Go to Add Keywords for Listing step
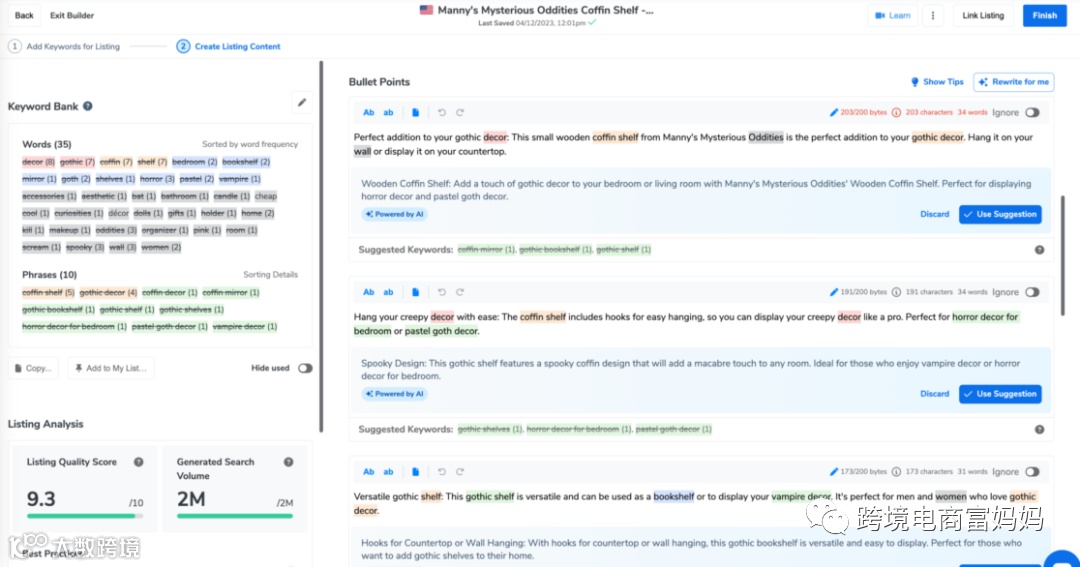 tap(64, 46)
